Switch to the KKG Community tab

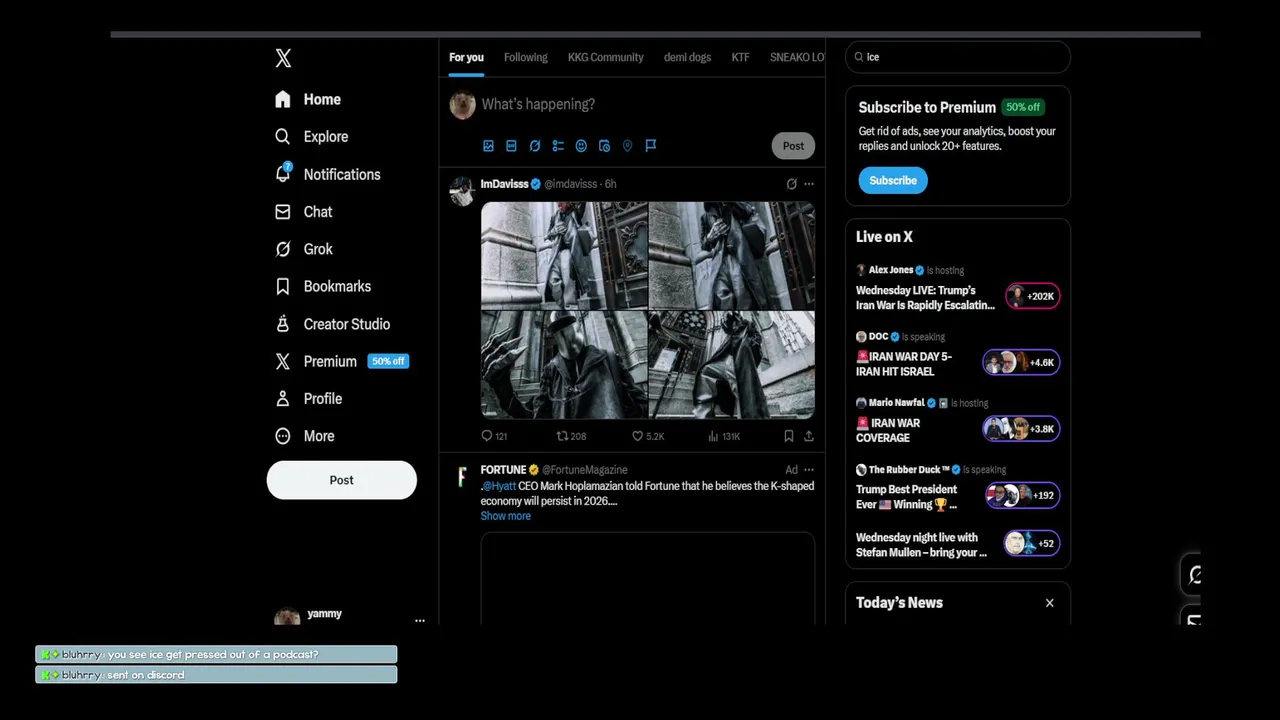(x=606, y=57)
